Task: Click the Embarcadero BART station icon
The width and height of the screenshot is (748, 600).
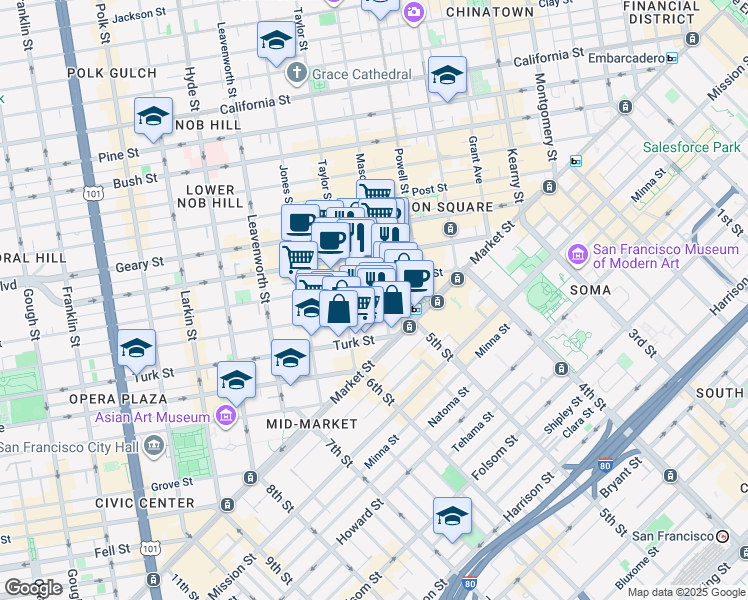Action: click(672, 59)
